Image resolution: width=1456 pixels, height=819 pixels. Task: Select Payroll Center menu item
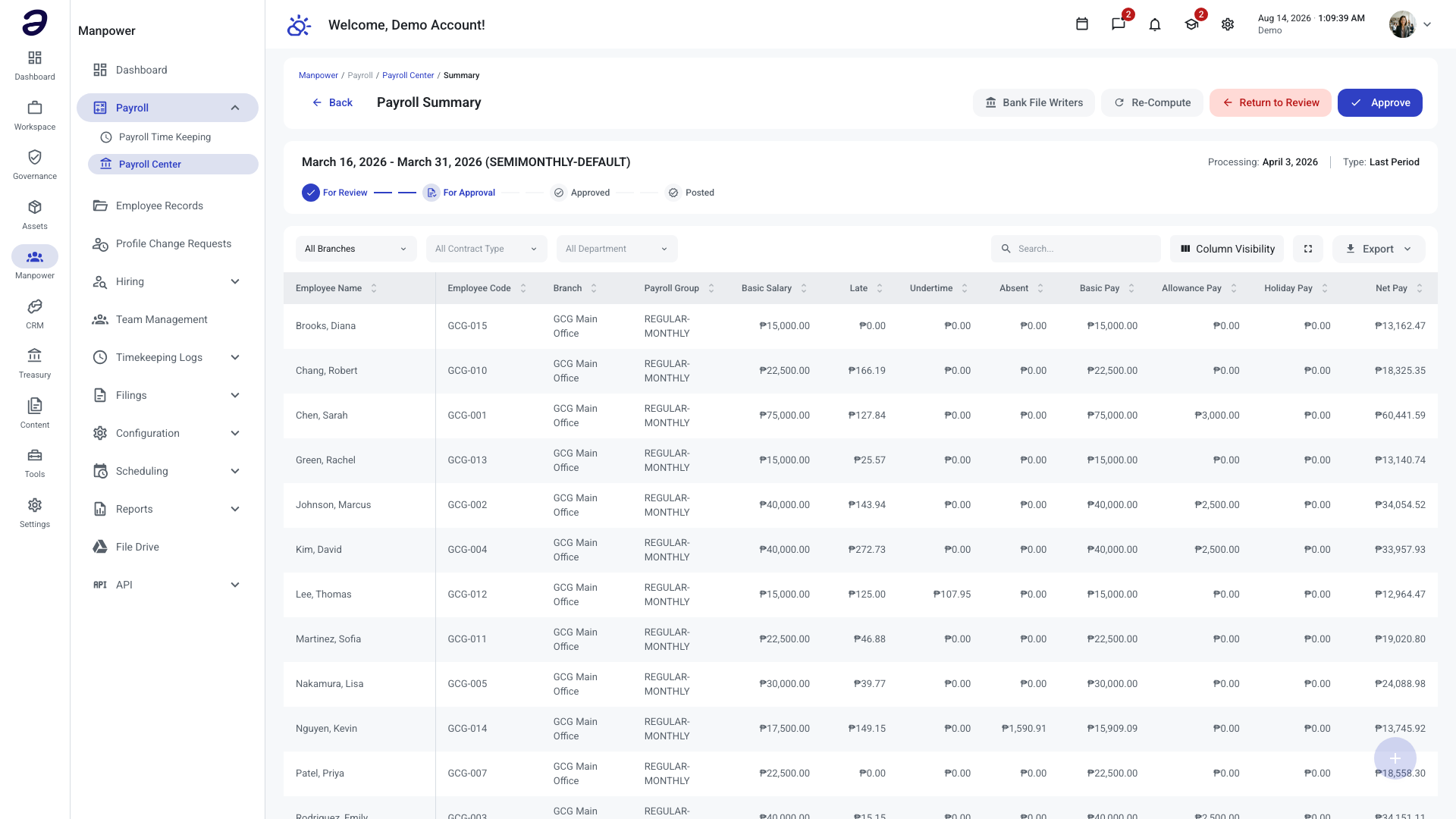tap(173, 164)
